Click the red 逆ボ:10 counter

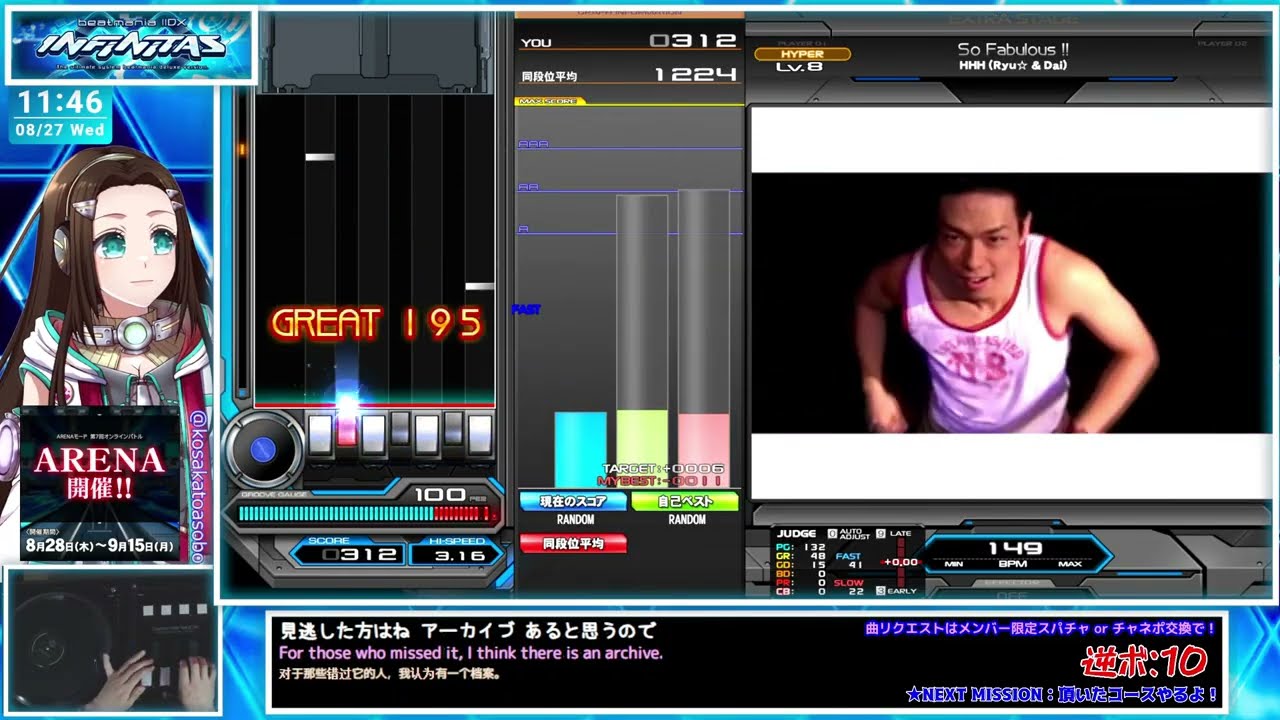coord(1145,660)
